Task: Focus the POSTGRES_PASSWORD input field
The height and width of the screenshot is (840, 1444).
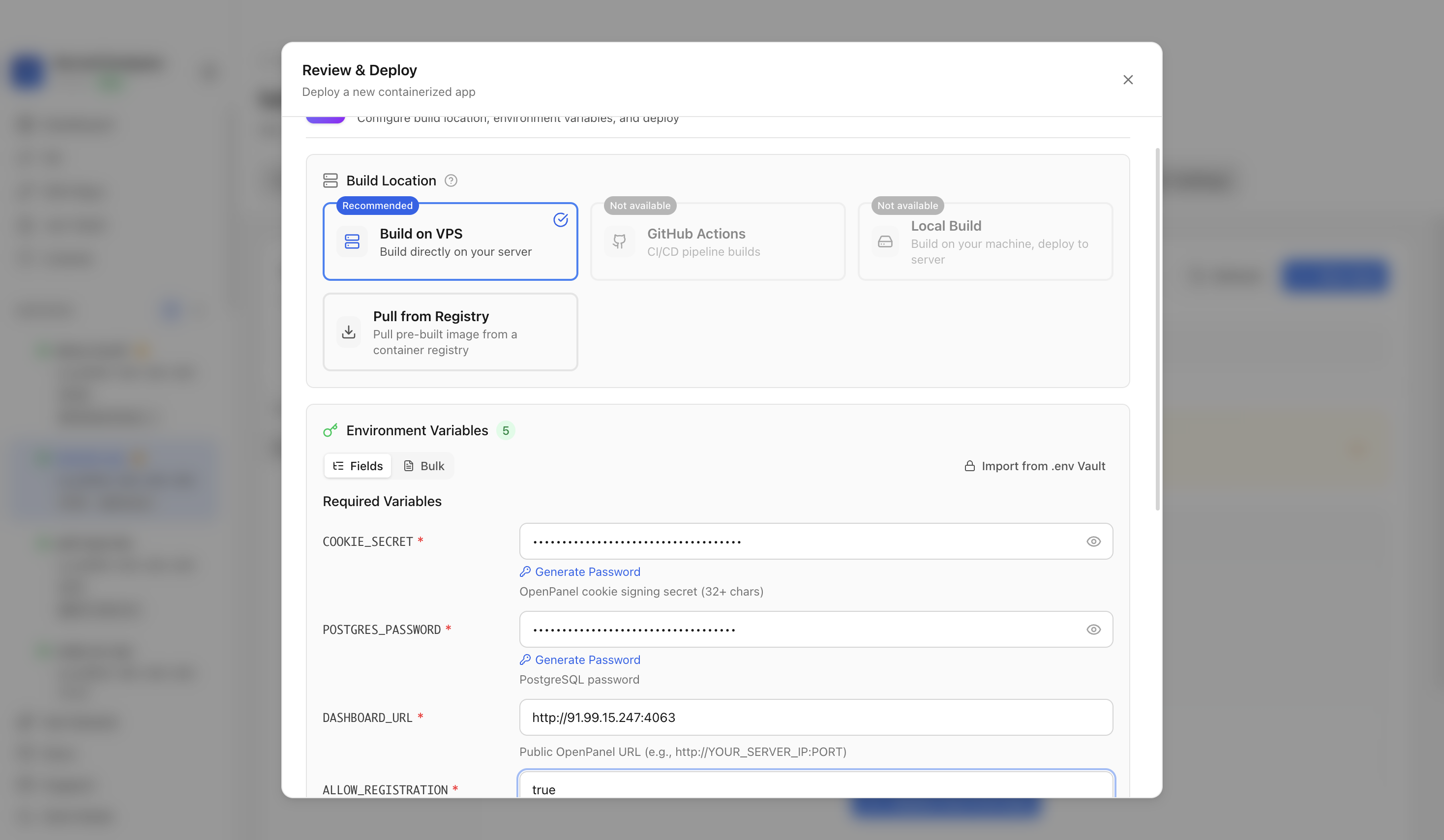Action: pos(816,629)
